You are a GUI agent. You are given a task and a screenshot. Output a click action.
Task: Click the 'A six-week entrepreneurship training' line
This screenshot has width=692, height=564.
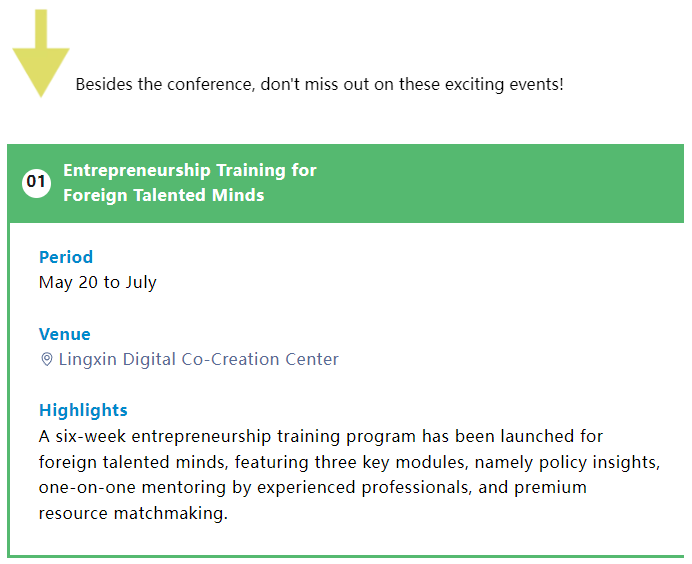click(x=320, y=436)
